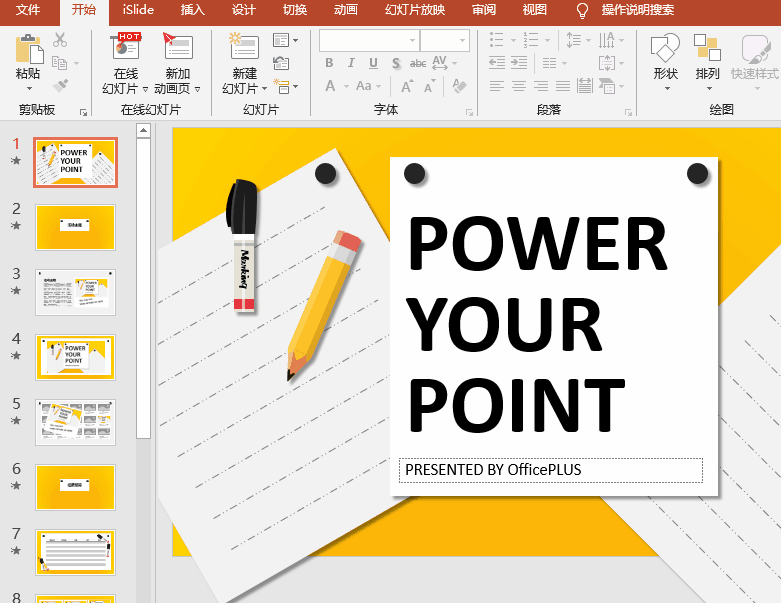
Task: Toggle align left paragraph
Action: 497,86
